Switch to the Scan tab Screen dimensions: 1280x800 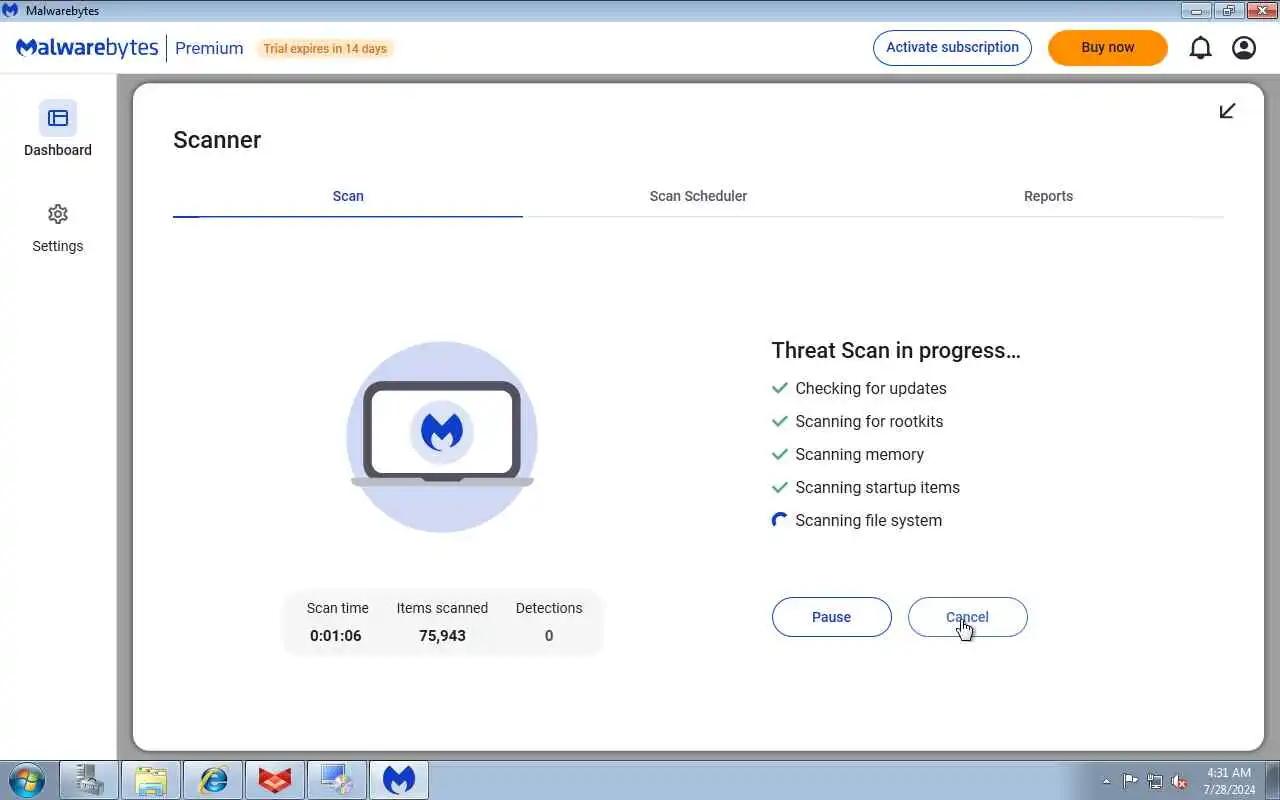pyautogui.click(x=348, y=196)
